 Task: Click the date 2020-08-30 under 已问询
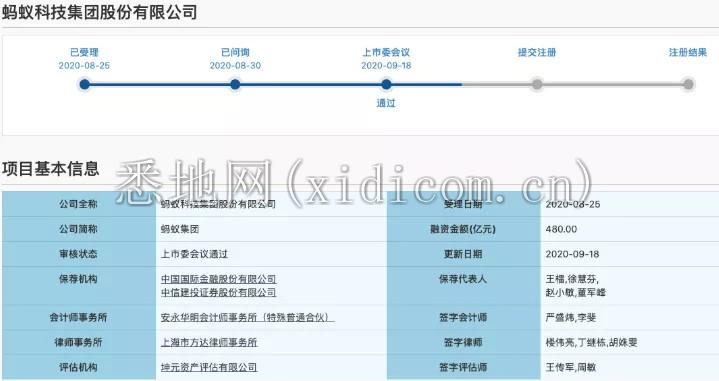(235, 66)
